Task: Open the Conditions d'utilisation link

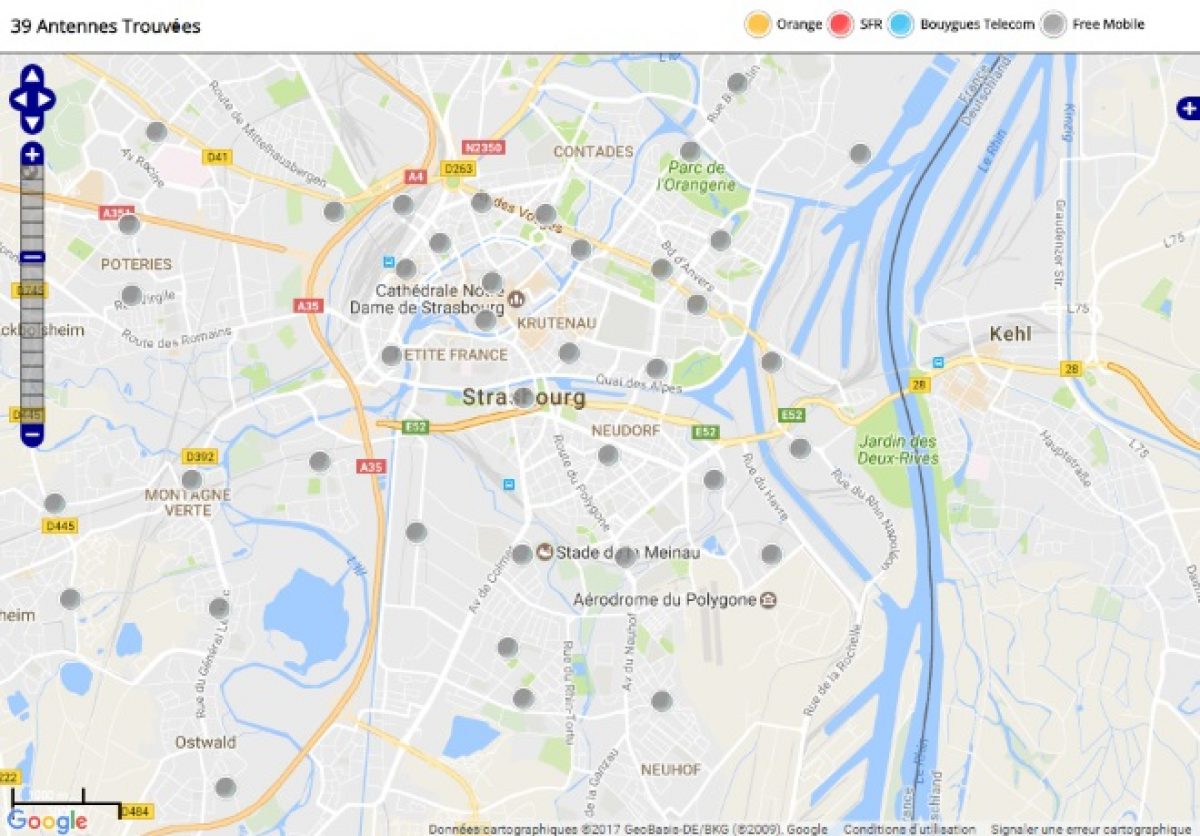Action: tap(909, 829)
